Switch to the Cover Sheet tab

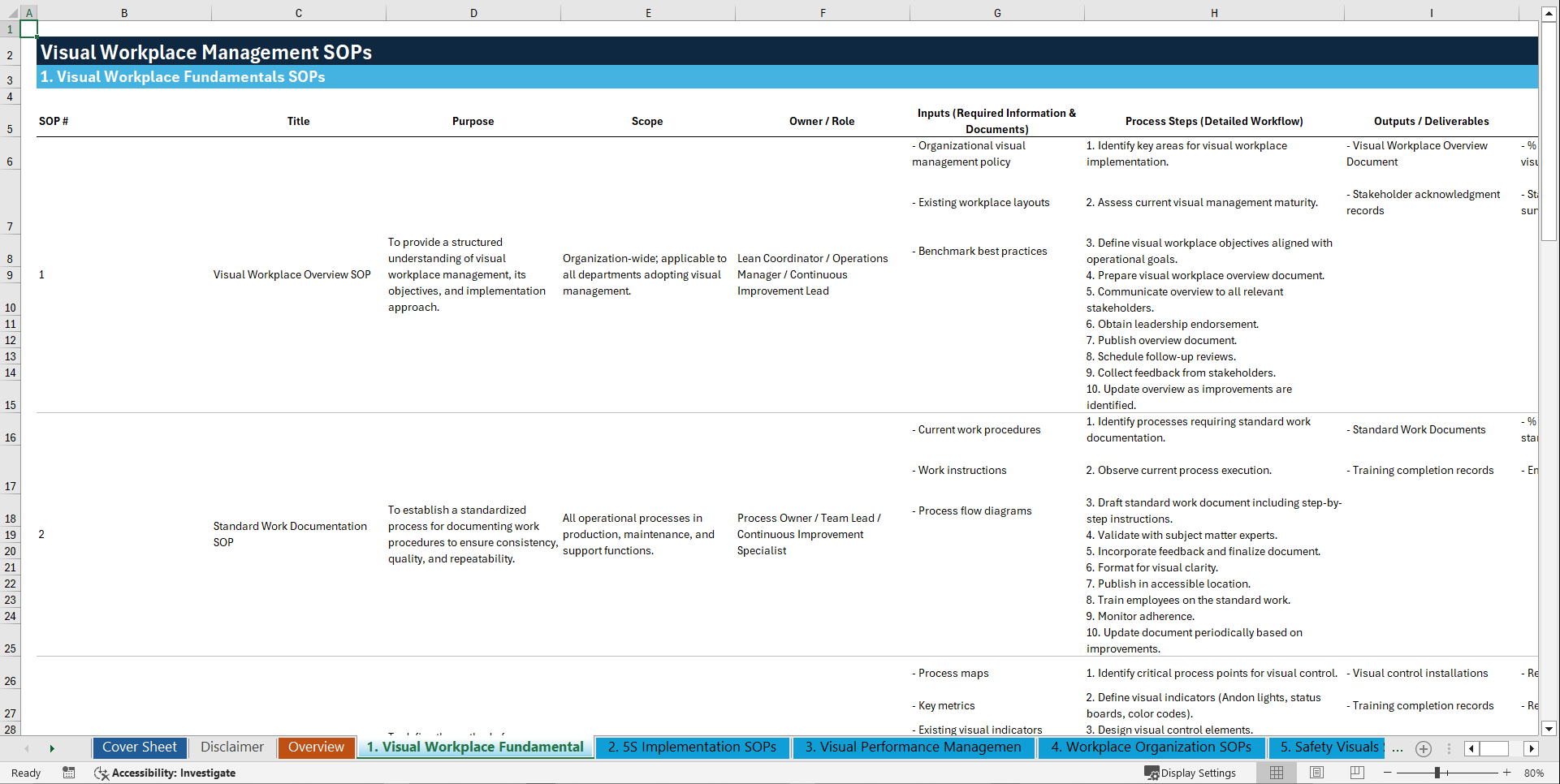pyautogui.click(x=139, y=747)
